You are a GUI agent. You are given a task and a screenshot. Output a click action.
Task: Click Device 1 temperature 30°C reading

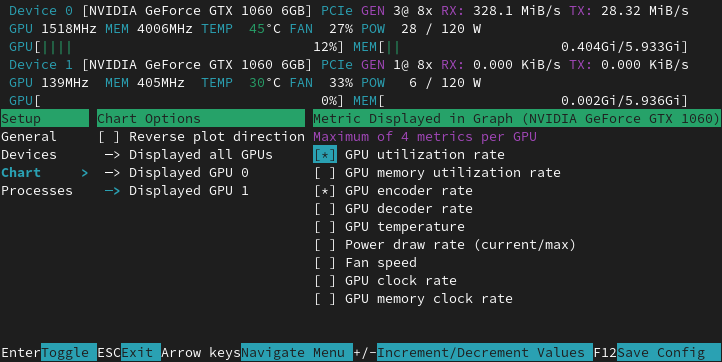[x=265, y=83]
